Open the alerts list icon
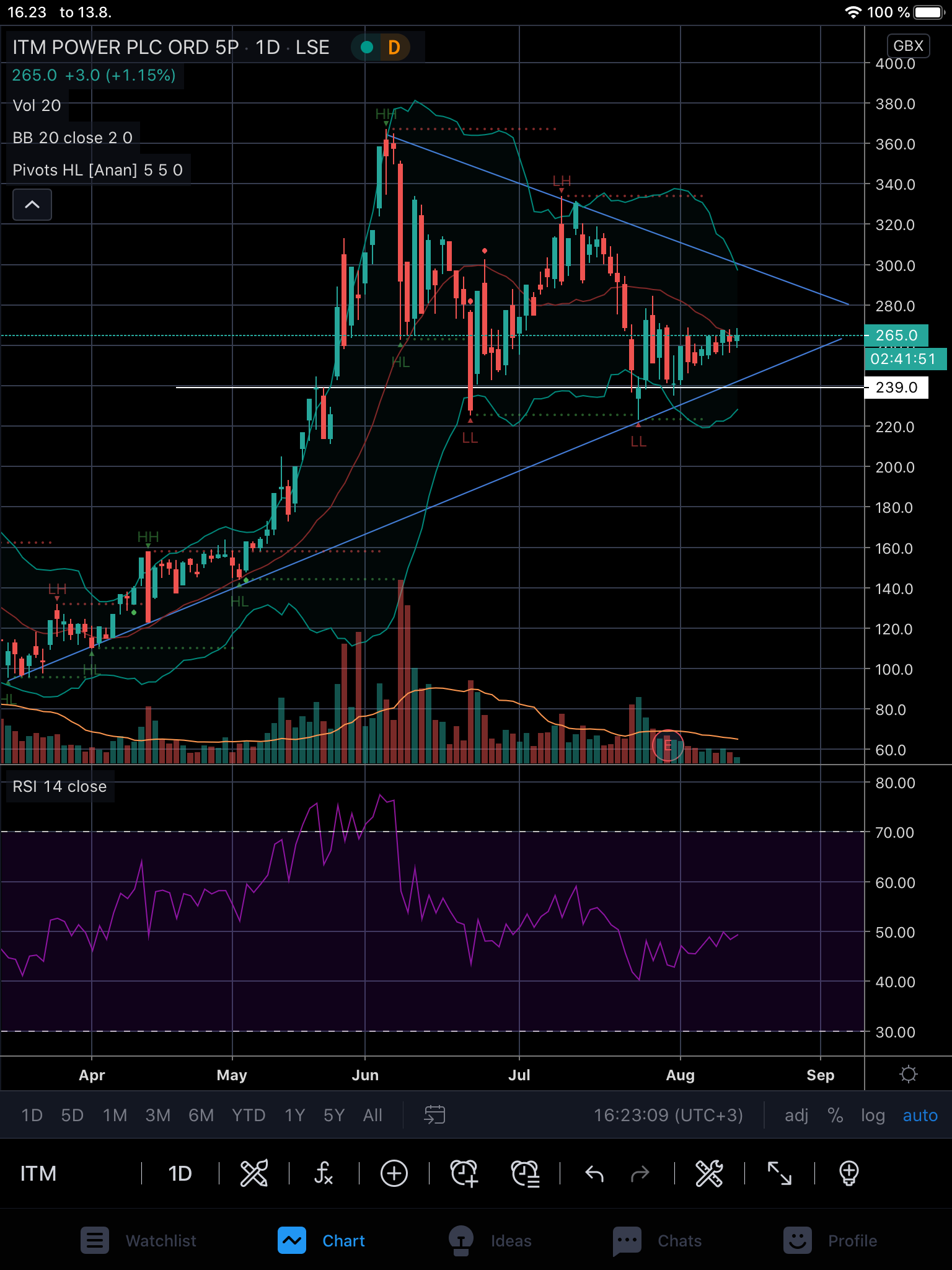952x1270 pixels. (x=525, y=1173)
